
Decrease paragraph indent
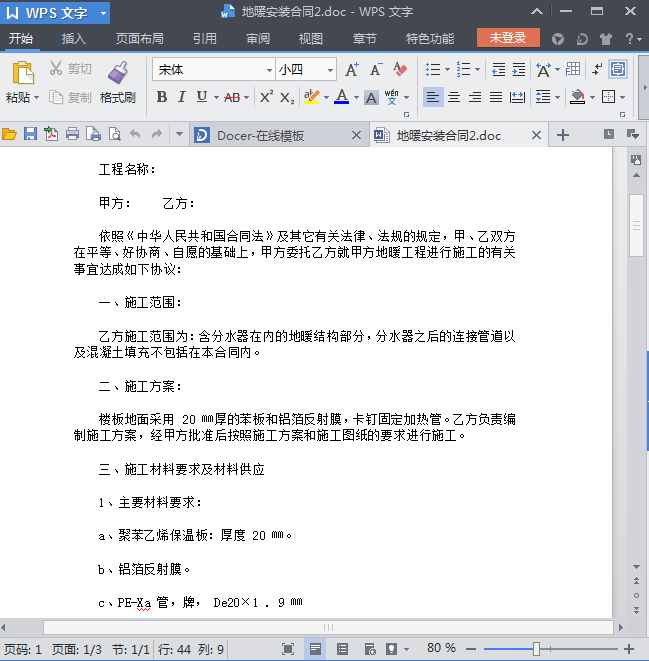499,70
